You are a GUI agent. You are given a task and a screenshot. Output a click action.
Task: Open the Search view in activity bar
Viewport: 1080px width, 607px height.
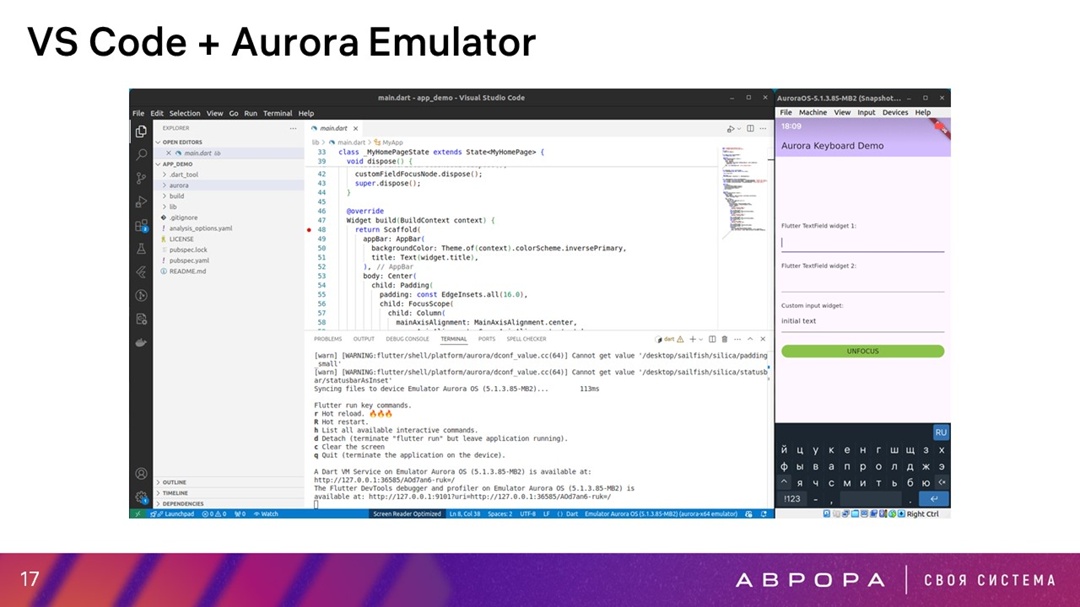pos(141,154)
